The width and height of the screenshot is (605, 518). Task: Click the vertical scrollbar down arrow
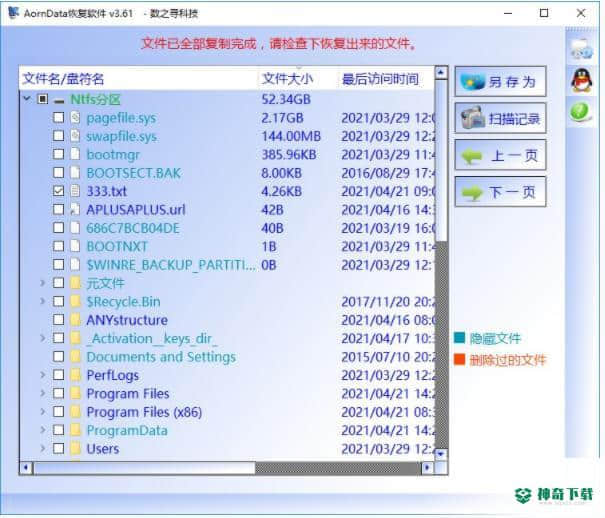(x=441, y=454)
